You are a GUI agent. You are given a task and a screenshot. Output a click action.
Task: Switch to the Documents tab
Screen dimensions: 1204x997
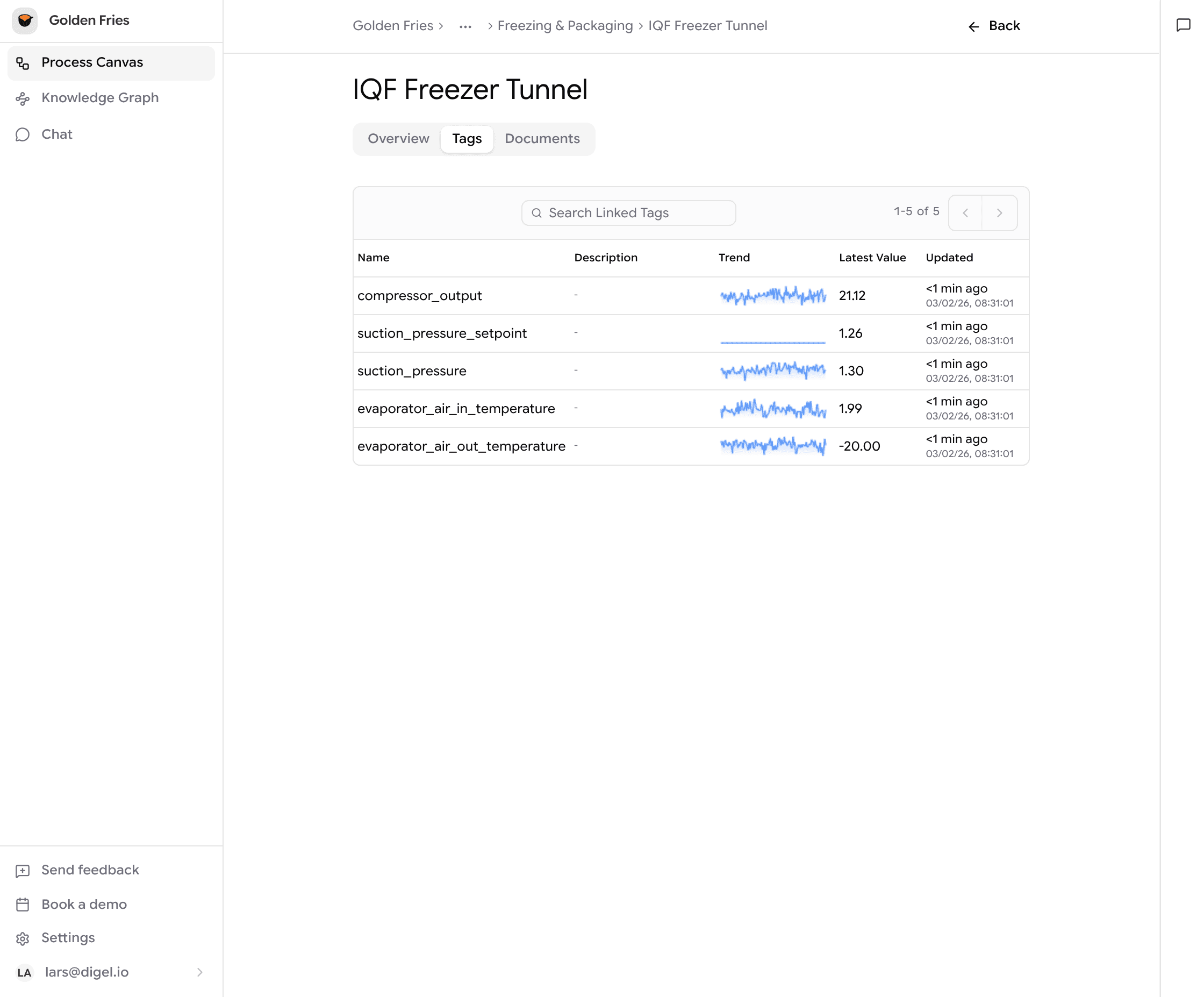542,139
